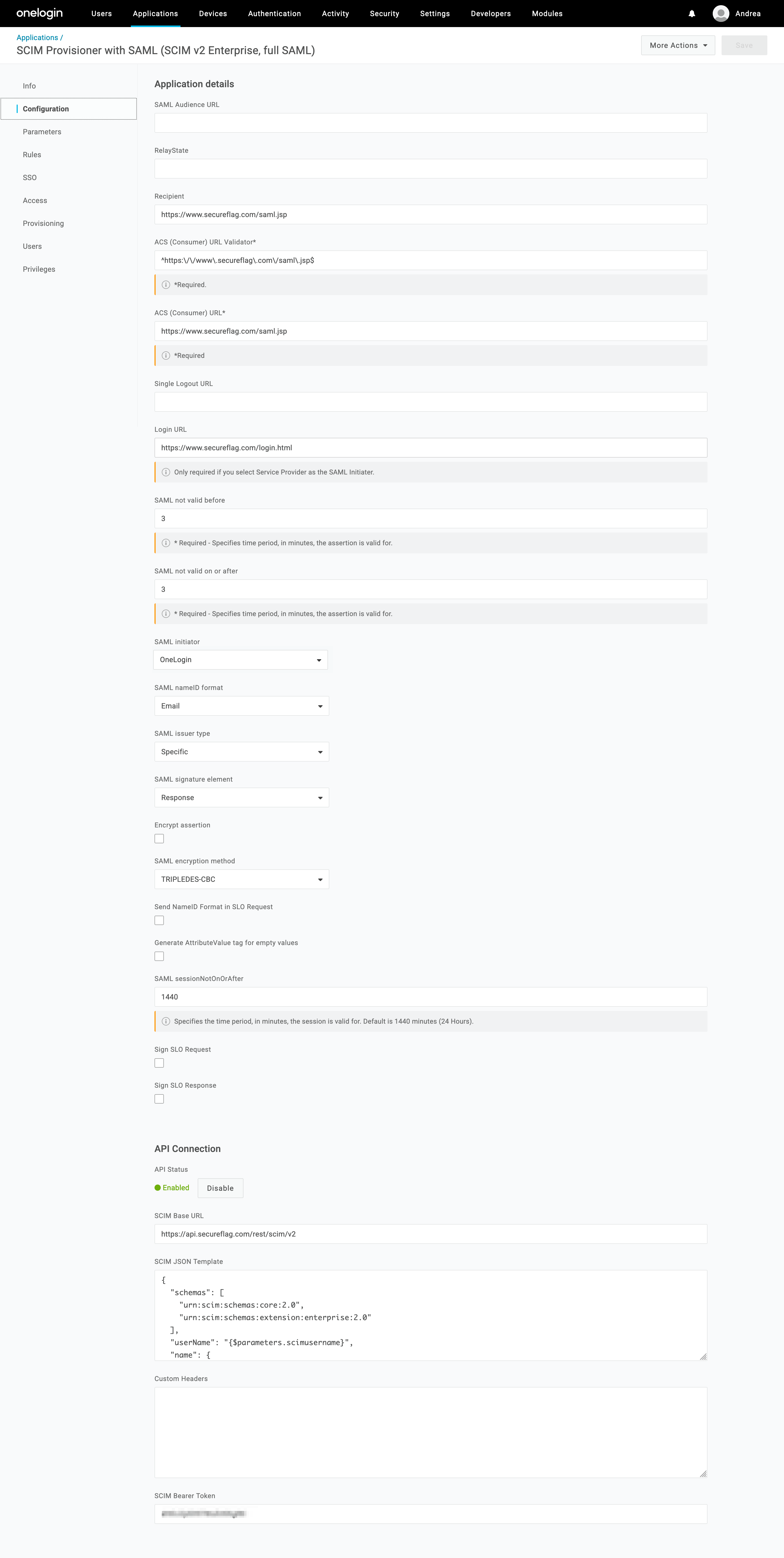Click the user avatar icon
784x1558 pixels.
721,13
